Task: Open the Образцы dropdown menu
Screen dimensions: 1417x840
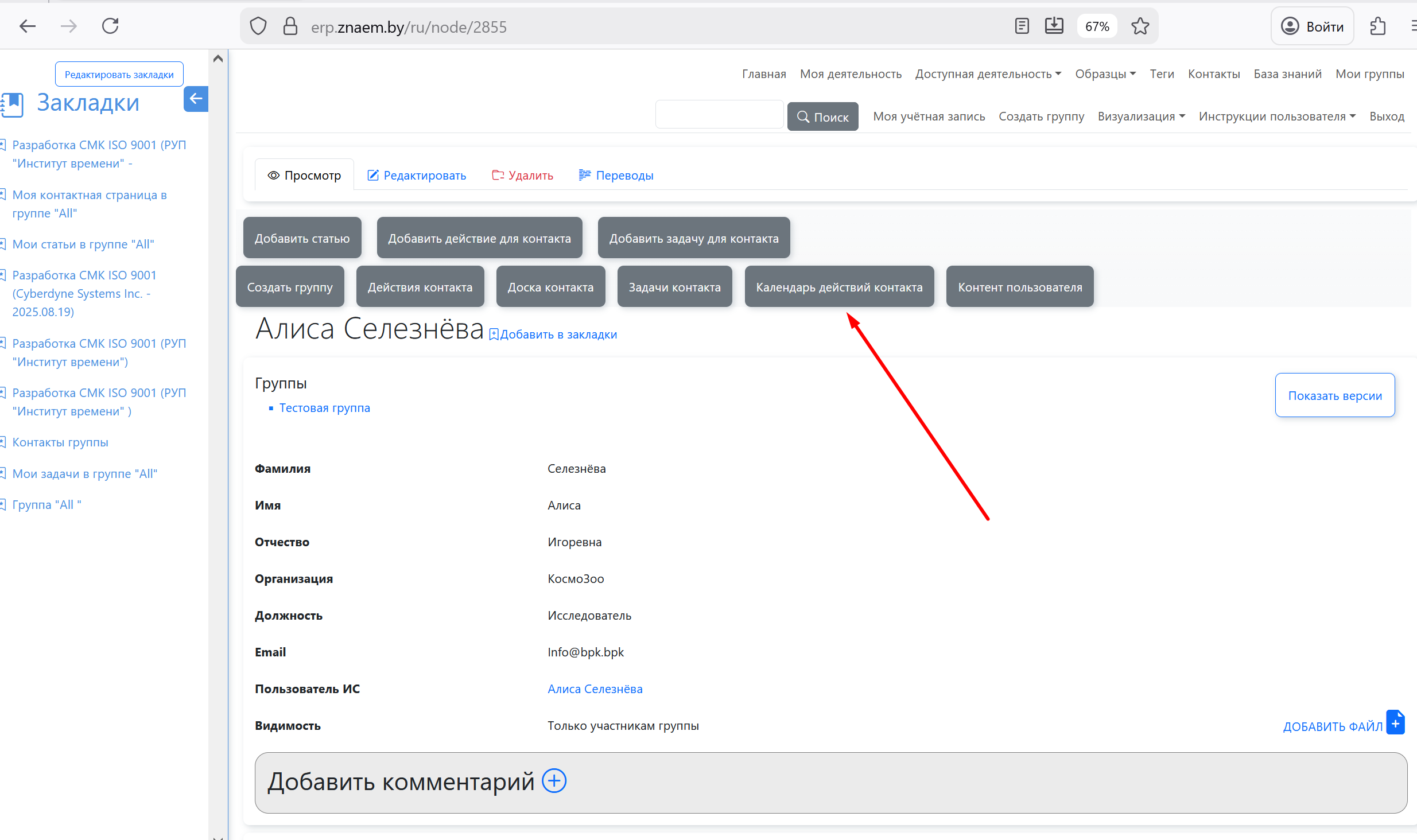Action: (x=1105, y=74)
